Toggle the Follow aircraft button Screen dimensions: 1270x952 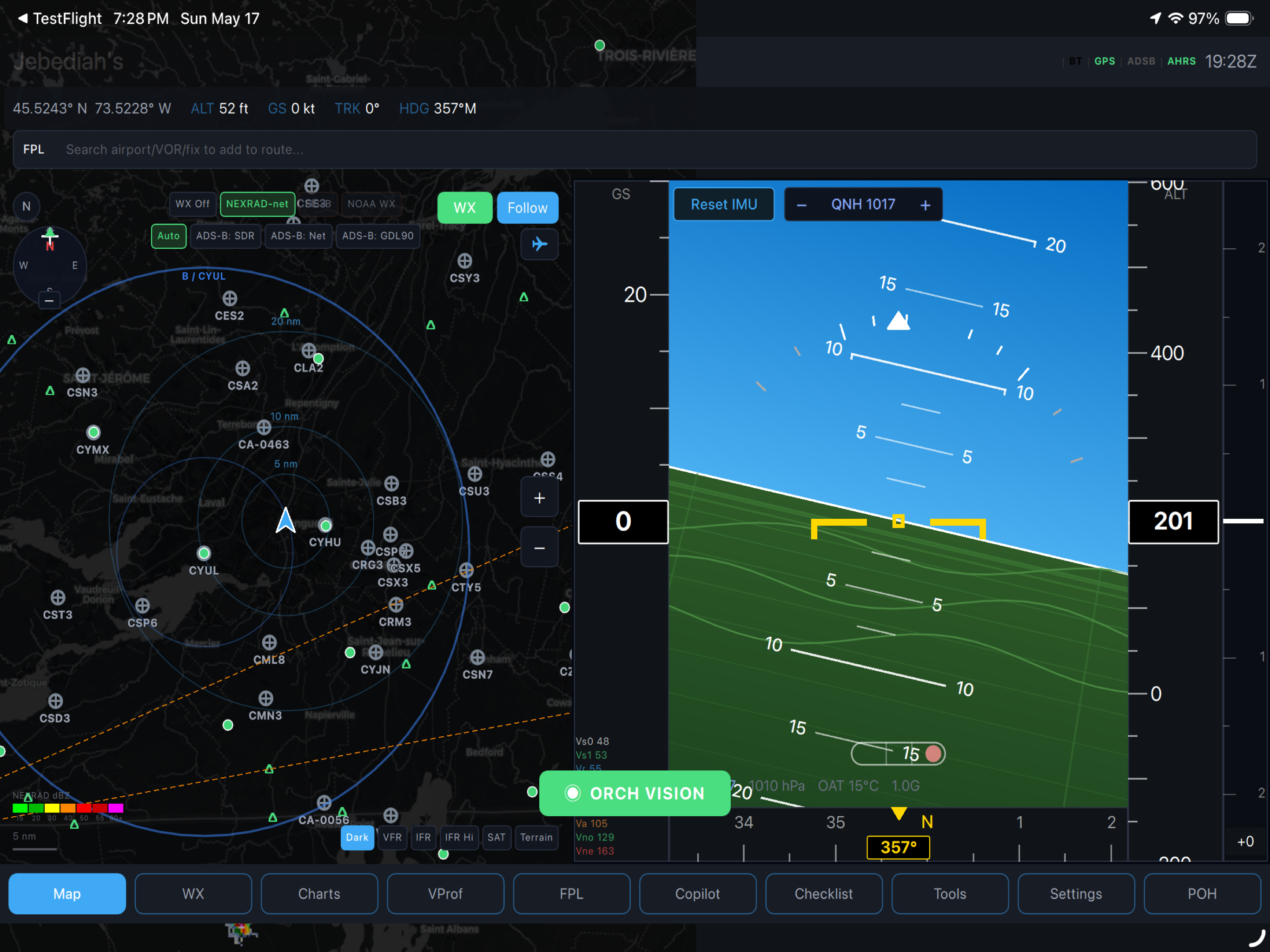[x=527, y=208]
